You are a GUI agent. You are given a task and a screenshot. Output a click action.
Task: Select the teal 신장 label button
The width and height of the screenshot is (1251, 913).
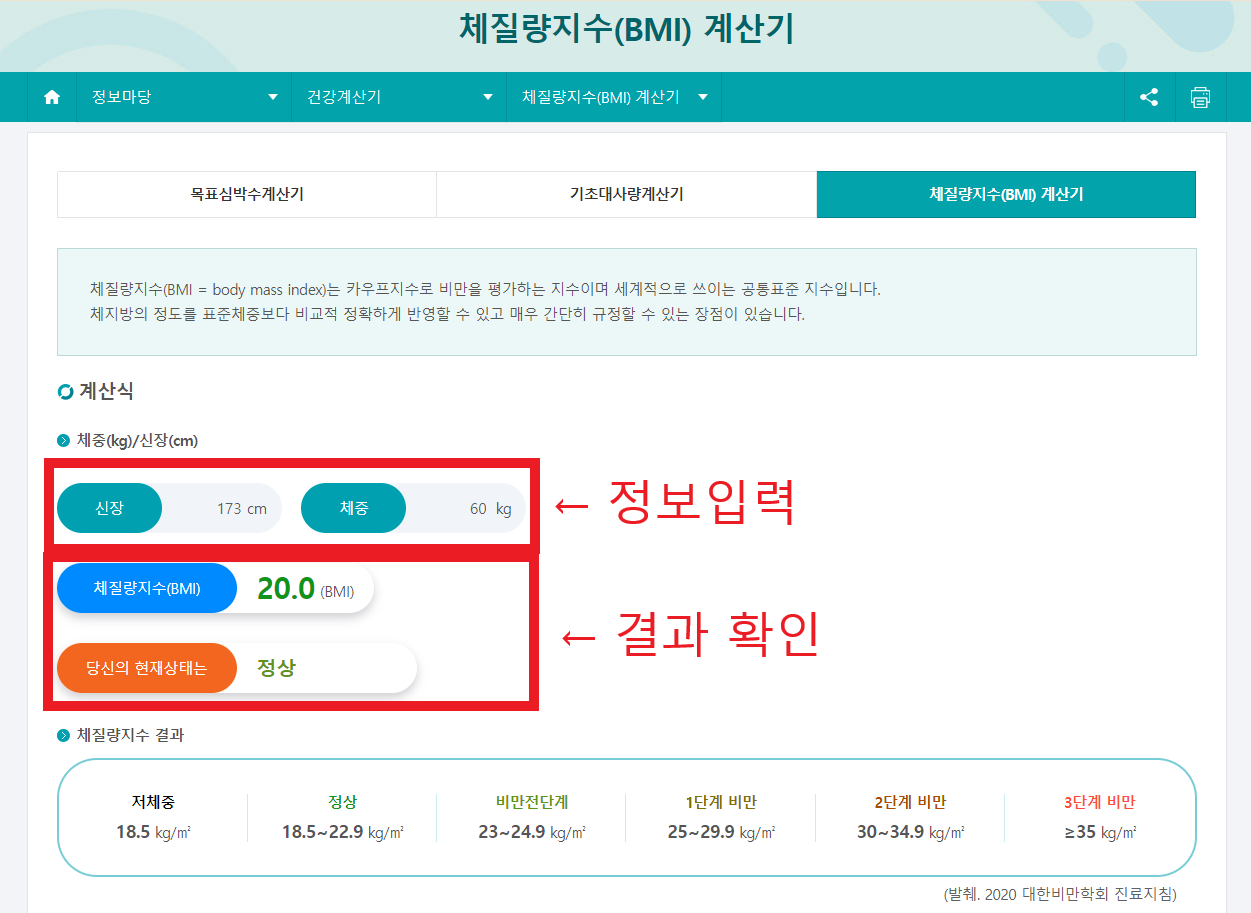coord(109,508)
